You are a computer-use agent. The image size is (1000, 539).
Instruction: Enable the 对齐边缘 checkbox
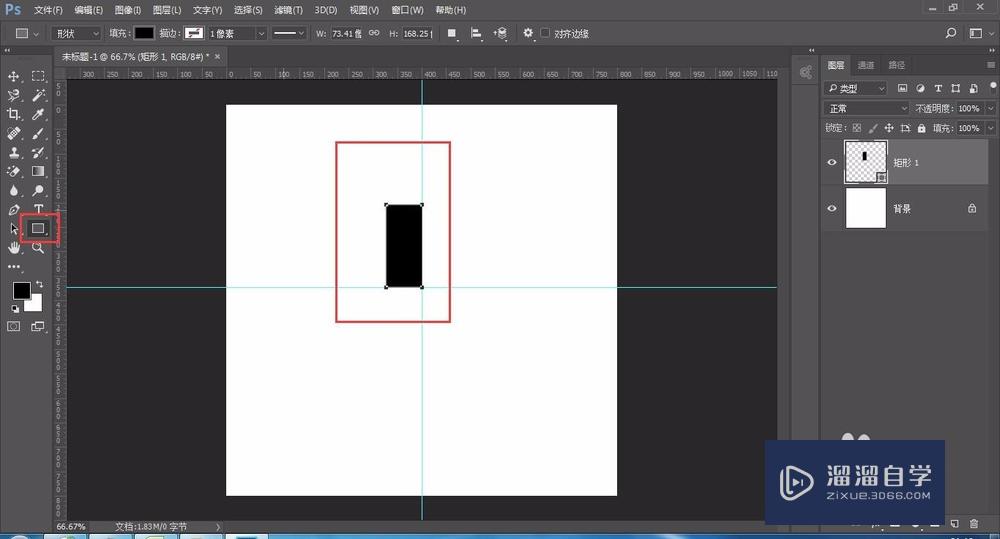545,33
